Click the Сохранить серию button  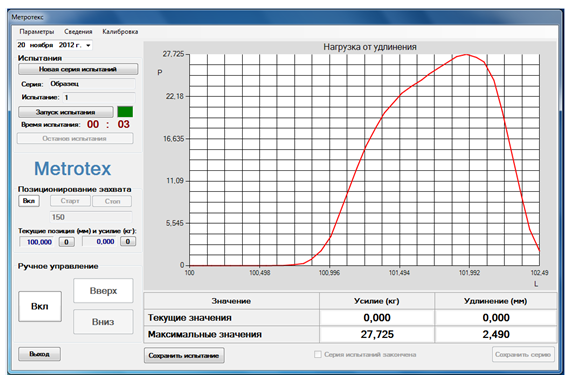click(523, 354)
